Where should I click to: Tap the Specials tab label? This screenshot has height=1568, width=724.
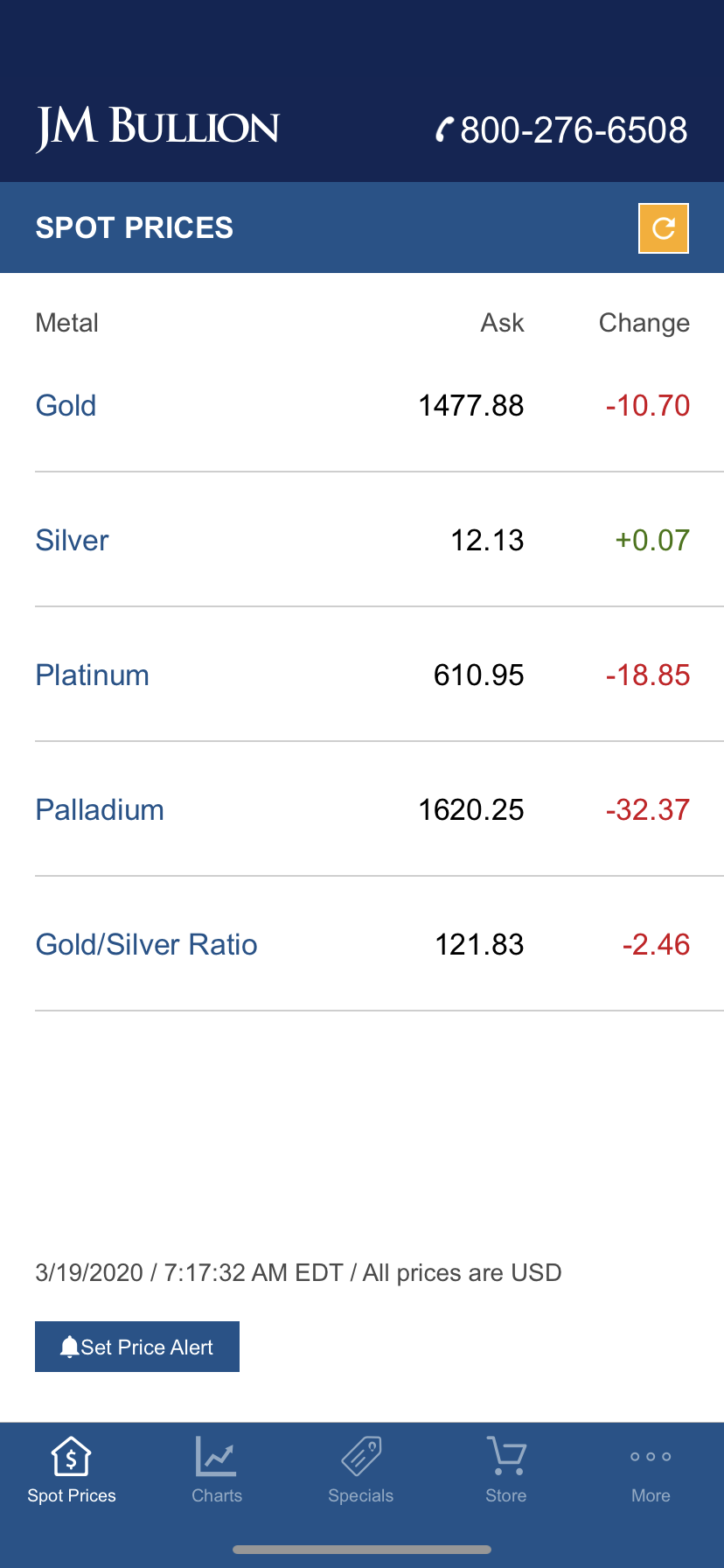[x=361, y=1495]
